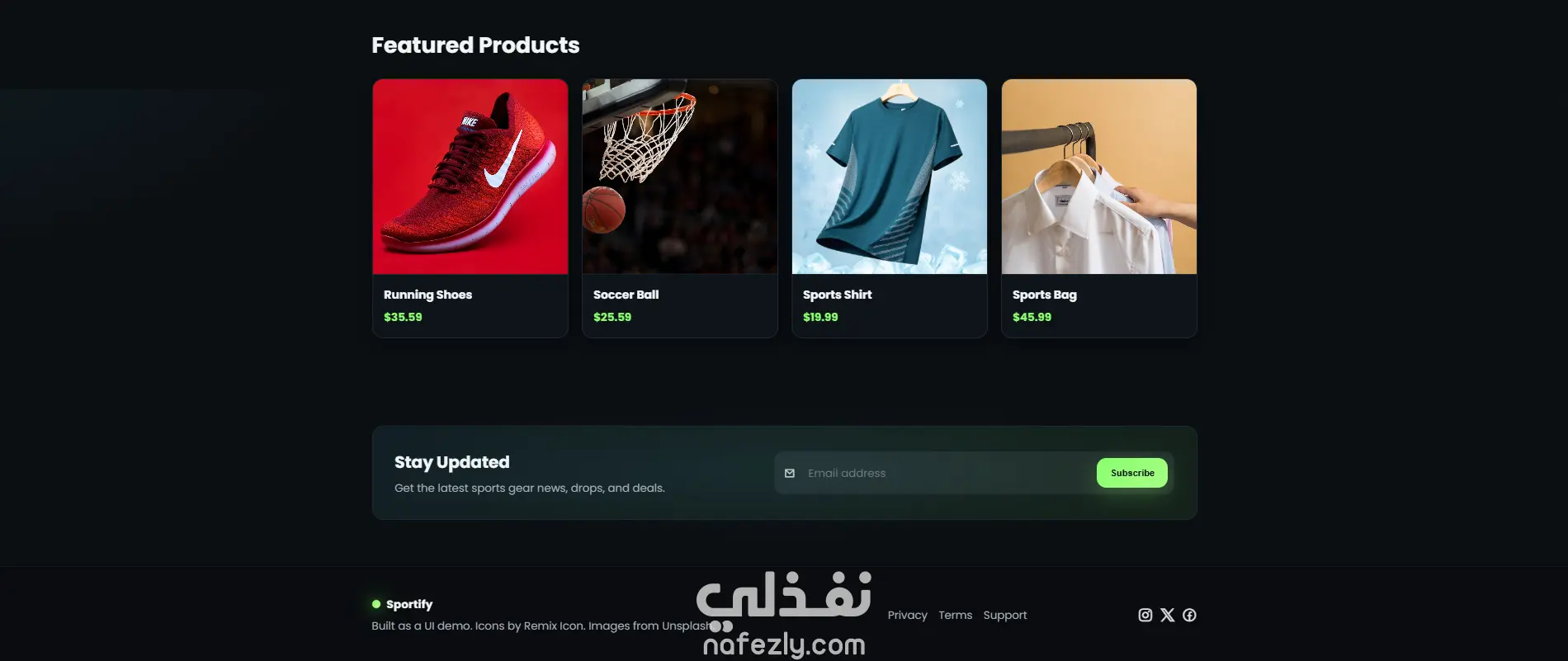Open the Support footer link
This screenshot has width=1568, height=661.
[x=1004, y=615]
